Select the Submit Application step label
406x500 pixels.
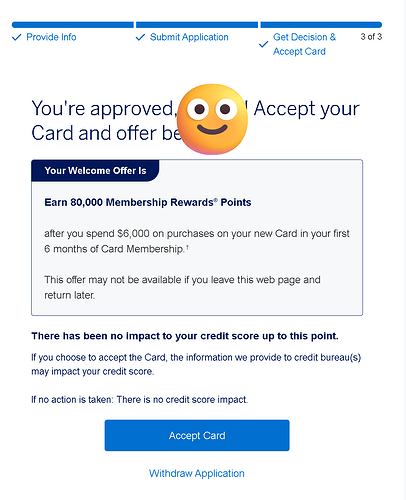189,37
